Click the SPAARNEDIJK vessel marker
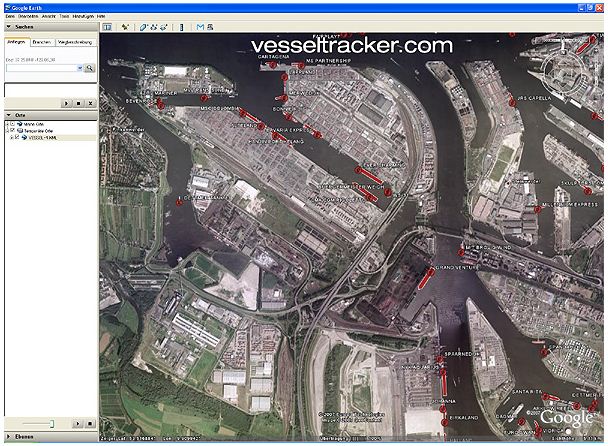Viewport: 608px width, 446px height. pos(439,359)
